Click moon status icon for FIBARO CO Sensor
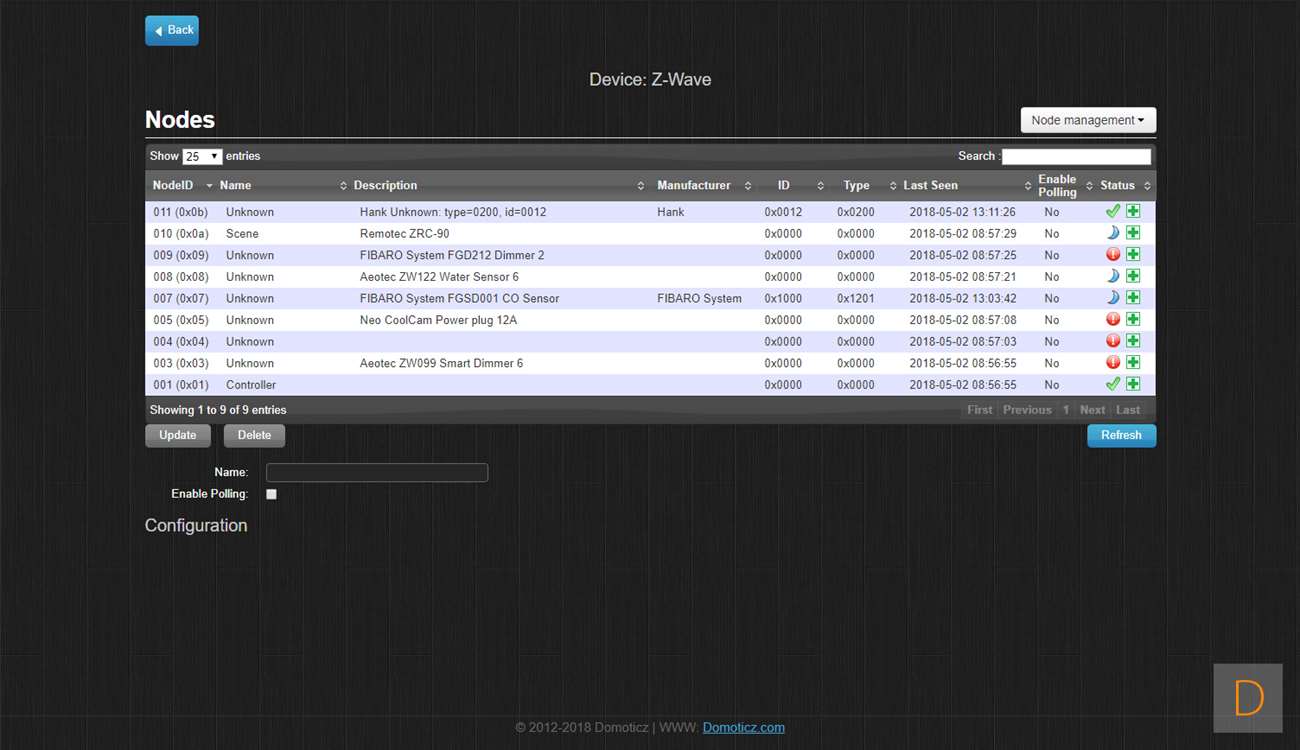This screenshot has width=1300, height=750. (x=1113, y=298)
